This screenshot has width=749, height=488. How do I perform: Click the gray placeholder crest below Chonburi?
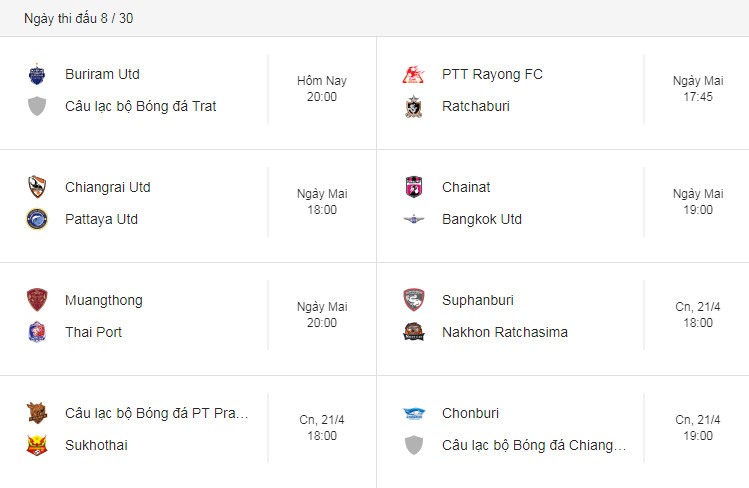pos(414,445)
